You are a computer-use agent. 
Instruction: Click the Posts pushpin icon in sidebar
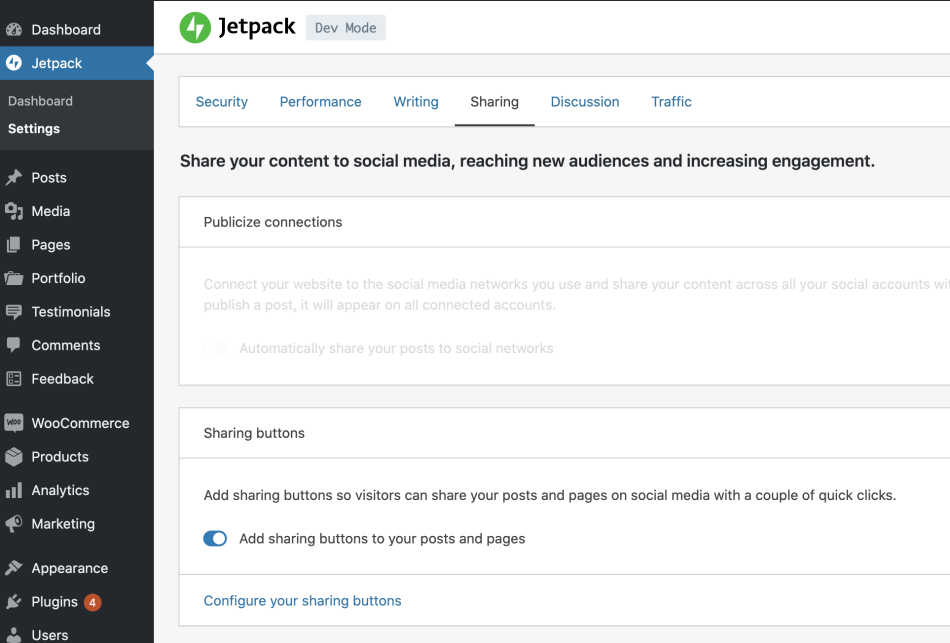[x=14, y=178]
